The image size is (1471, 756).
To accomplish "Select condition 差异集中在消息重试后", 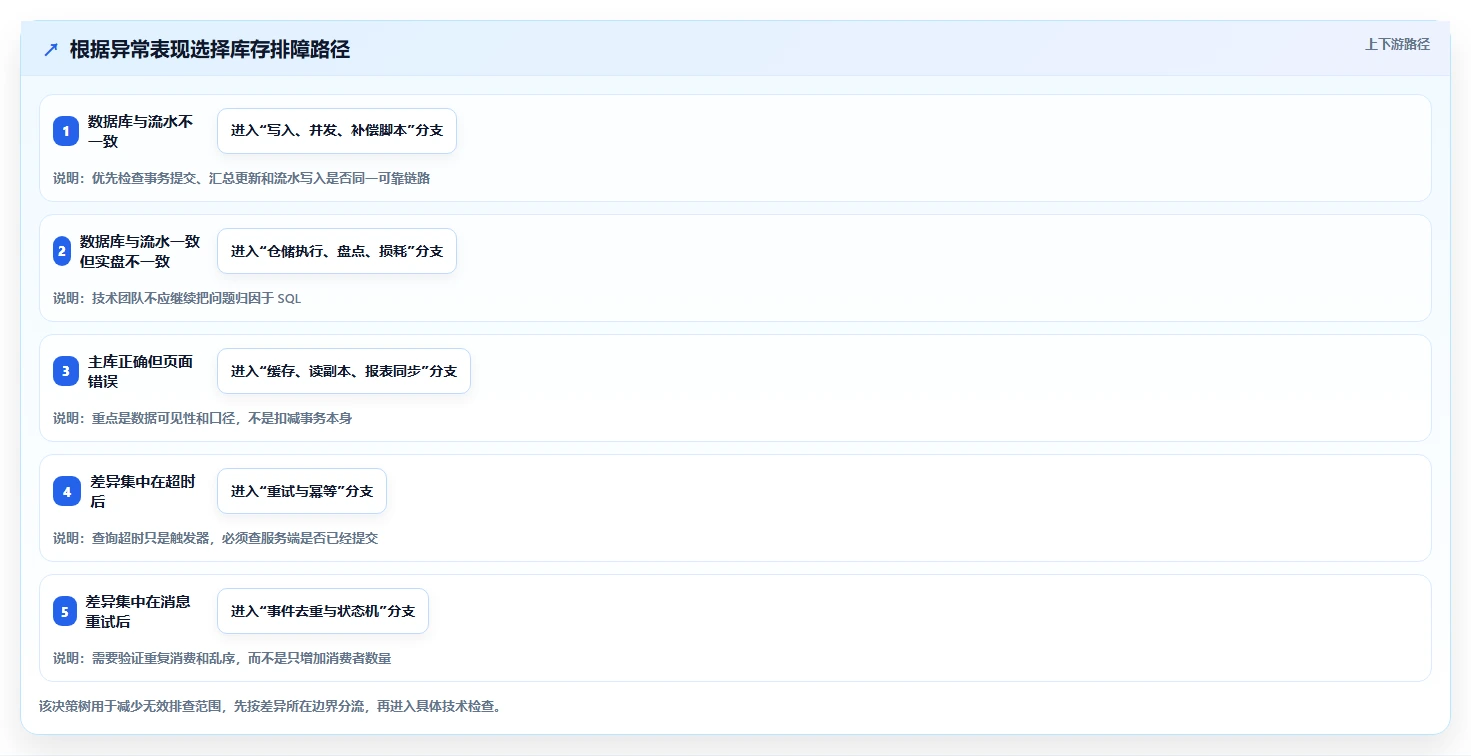I will coord(138,611).
